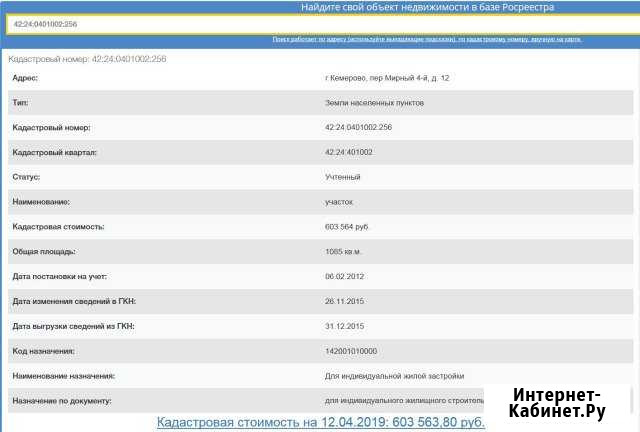Viewport: 640px width, 432px height.
Task: Open the search hint link below the search box
Action: pyautogui.click(x=427, y=39)
